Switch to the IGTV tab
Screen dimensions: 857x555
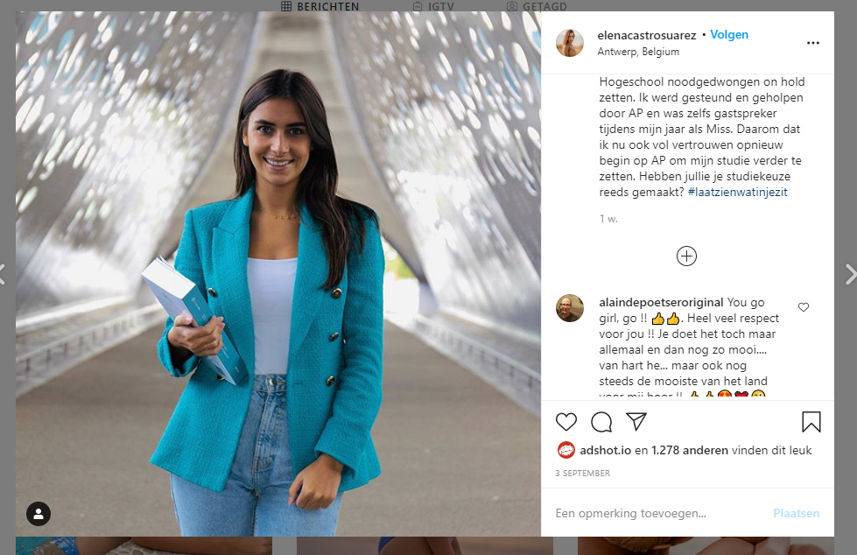(x=433, y=7)
